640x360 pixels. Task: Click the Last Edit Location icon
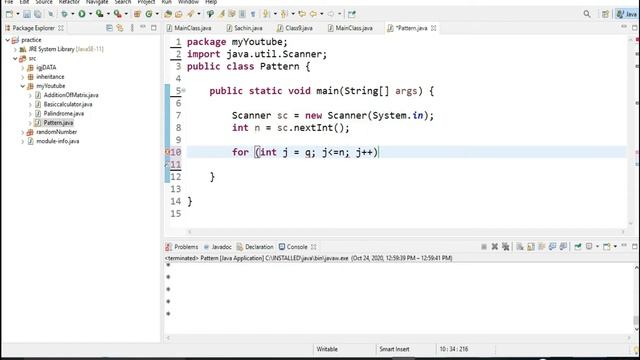point(302,14)
